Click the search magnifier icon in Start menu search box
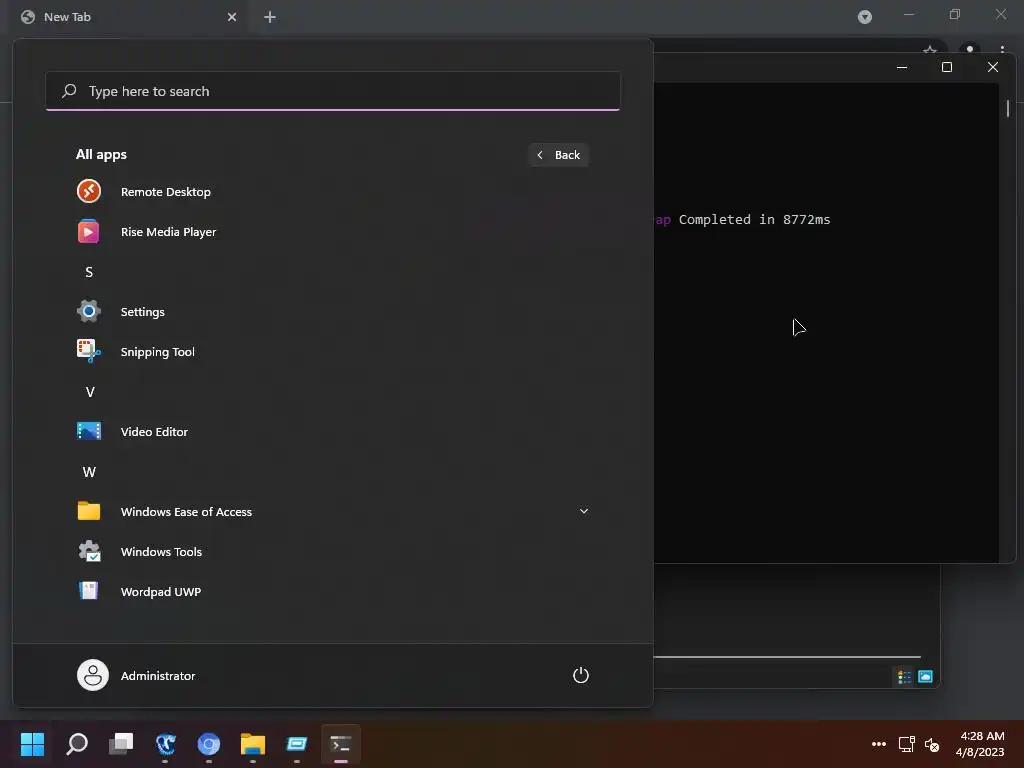Viewport: 1024px width, 768px height. [x=69, y=91]
